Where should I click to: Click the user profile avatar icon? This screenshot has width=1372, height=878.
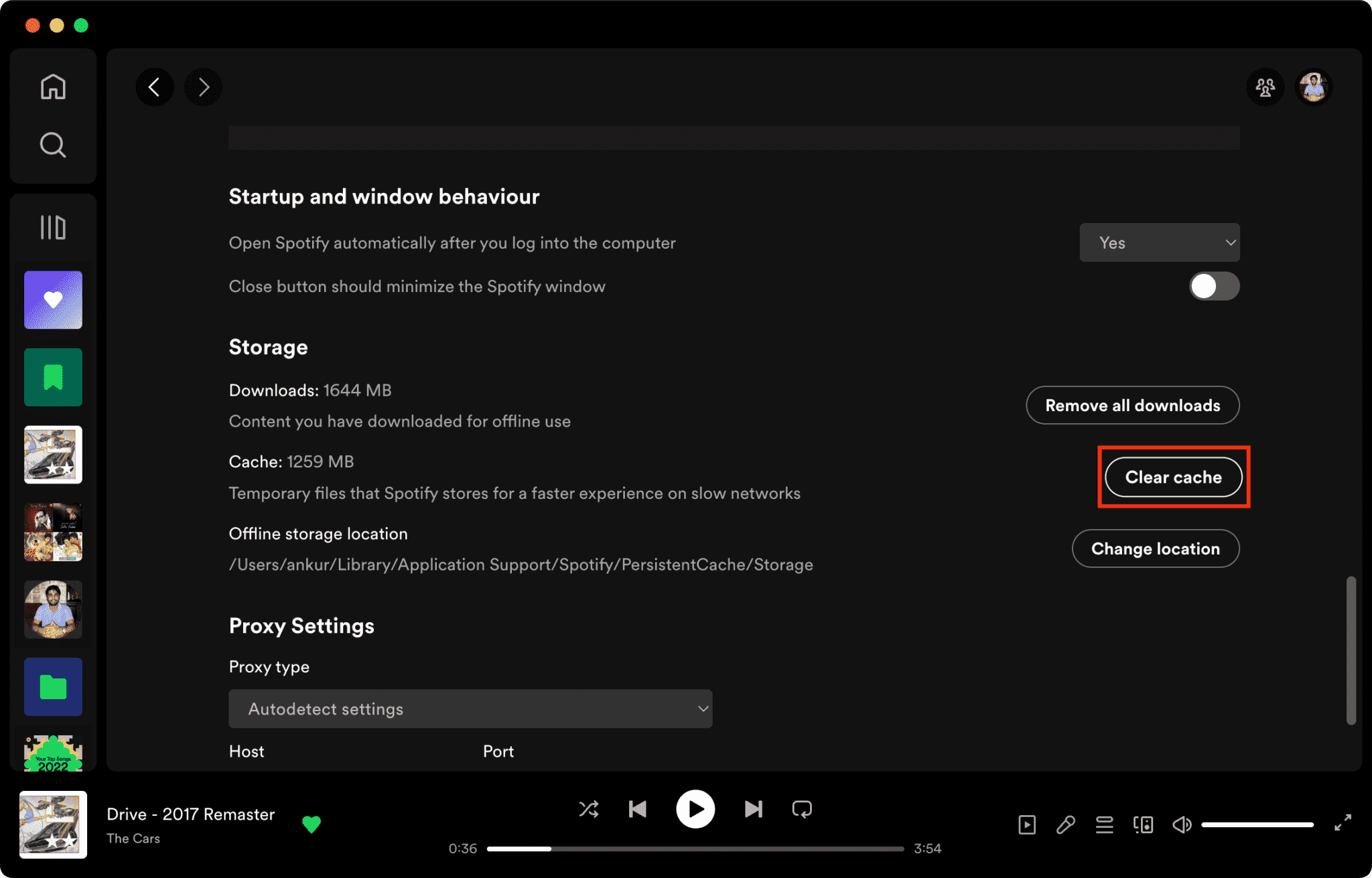(1313, 87)
